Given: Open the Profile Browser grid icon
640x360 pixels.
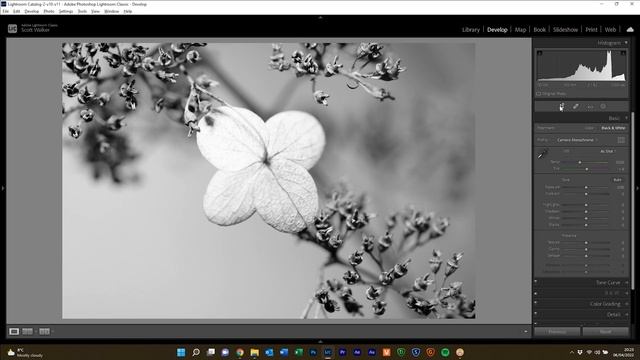Looking at the screenshot, I should (x=621, y=140).
